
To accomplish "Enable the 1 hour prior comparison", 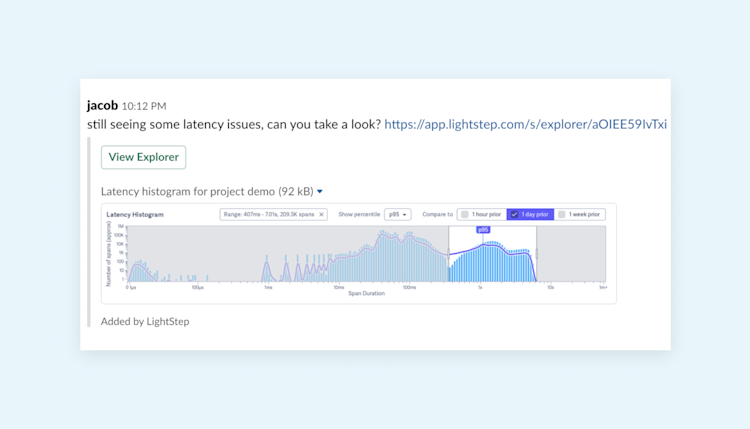I will click(482, 214).
